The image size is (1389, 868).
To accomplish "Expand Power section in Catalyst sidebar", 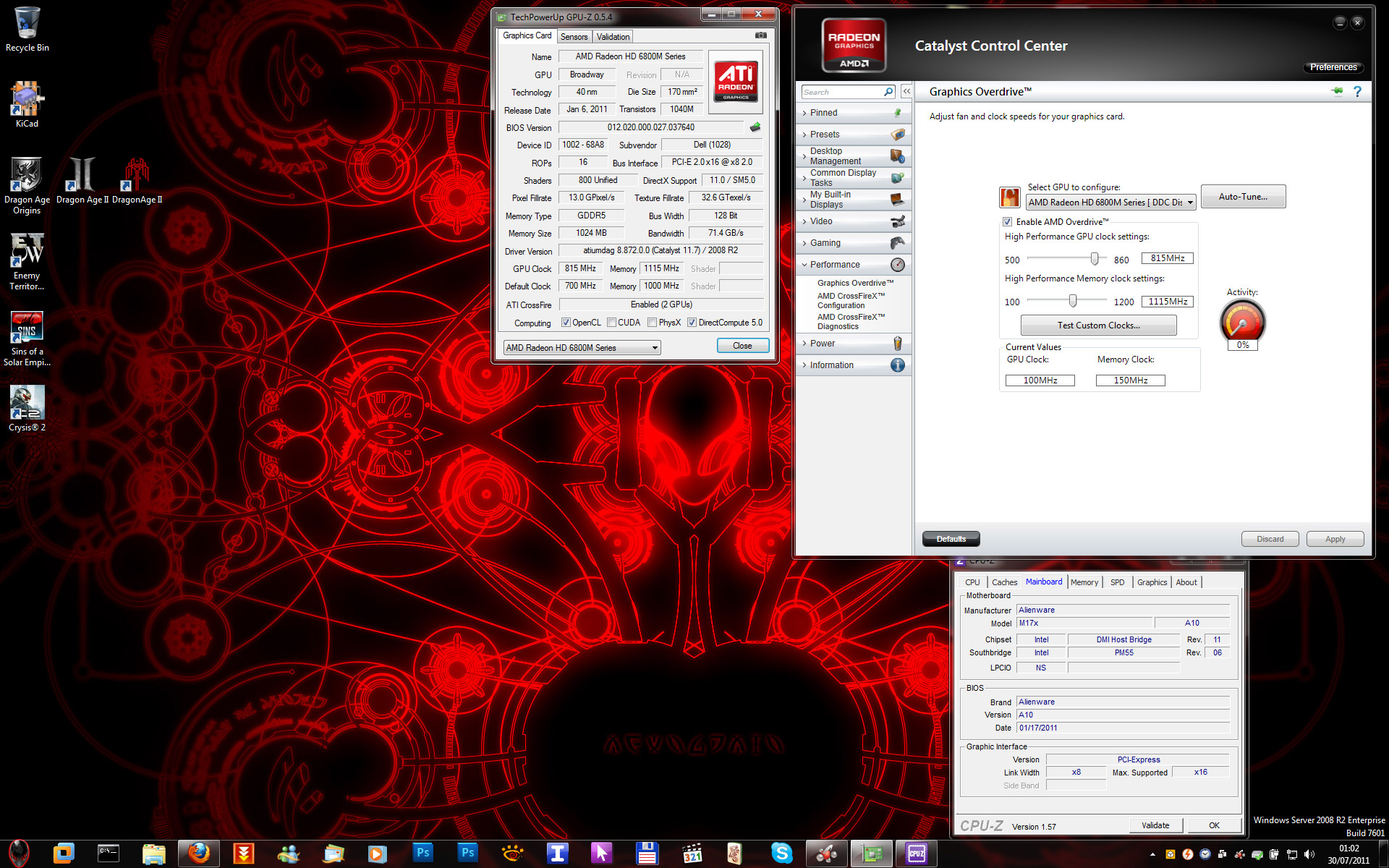I will click(853, 344).
